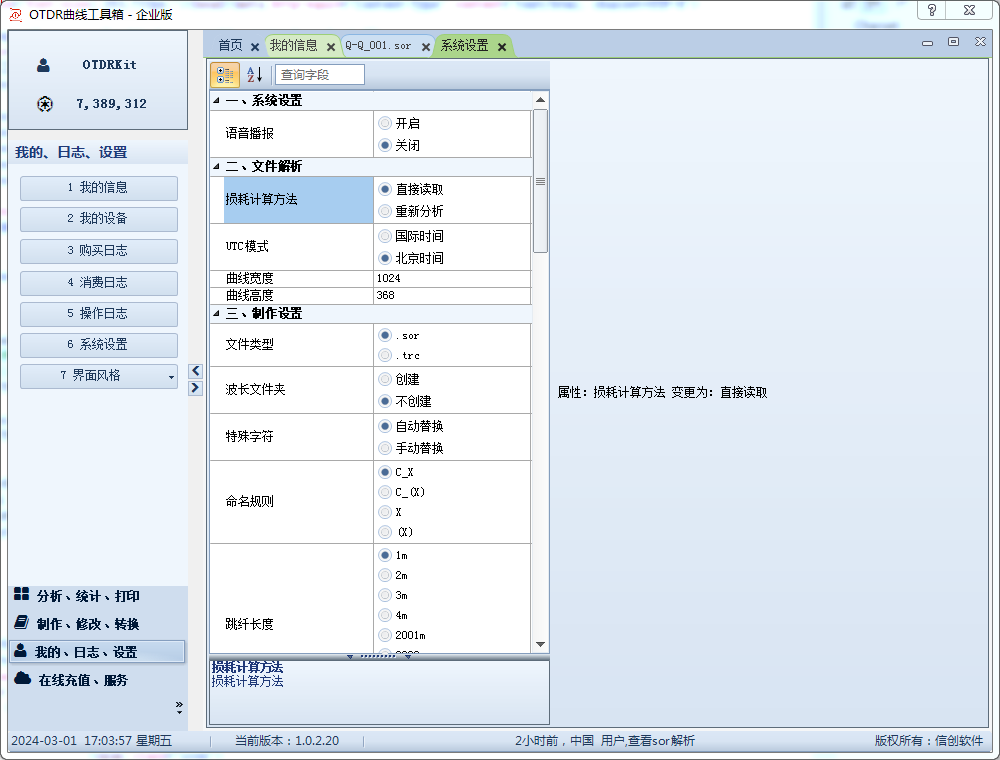
Task: Collapse the 三、制作设置 category
Action: (217, 314)
